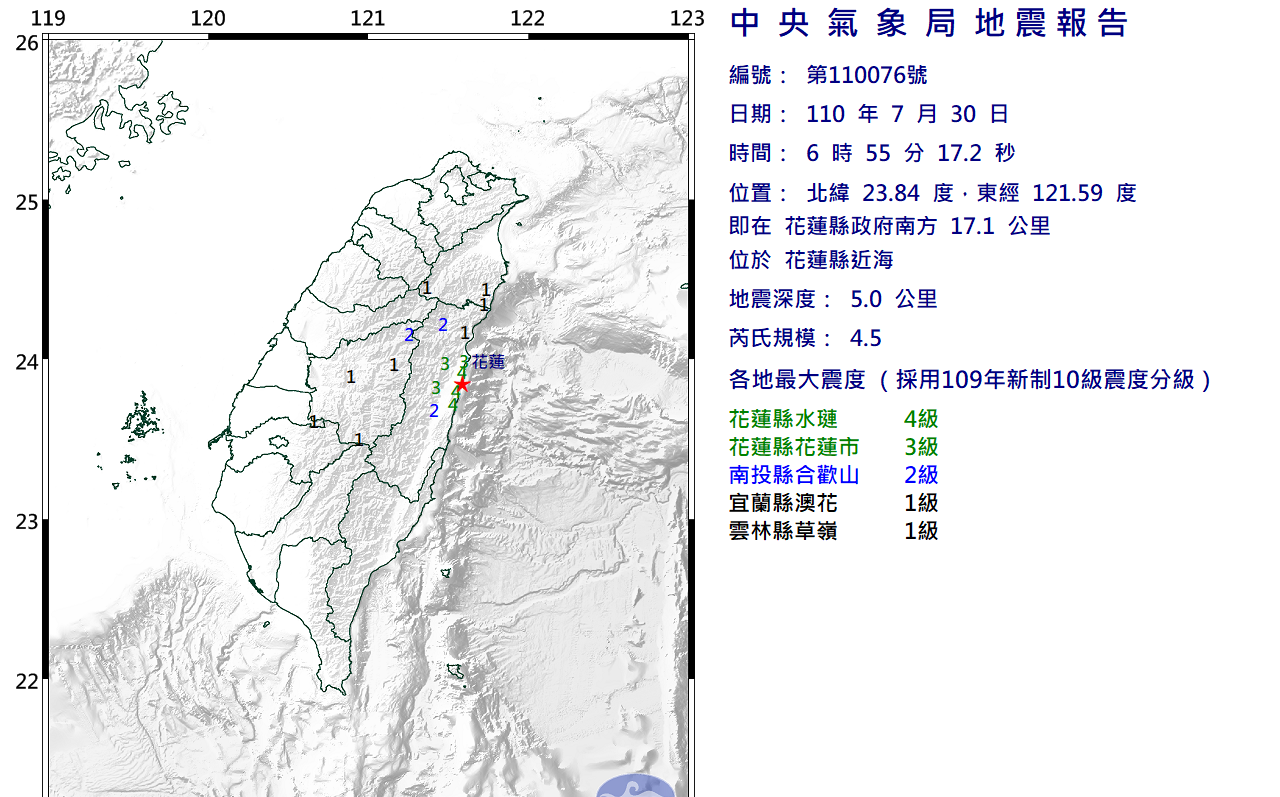Select the date value 110 年 7 月 30 日
This screenshot has width=1280, height=797.
tap(907, 114)
